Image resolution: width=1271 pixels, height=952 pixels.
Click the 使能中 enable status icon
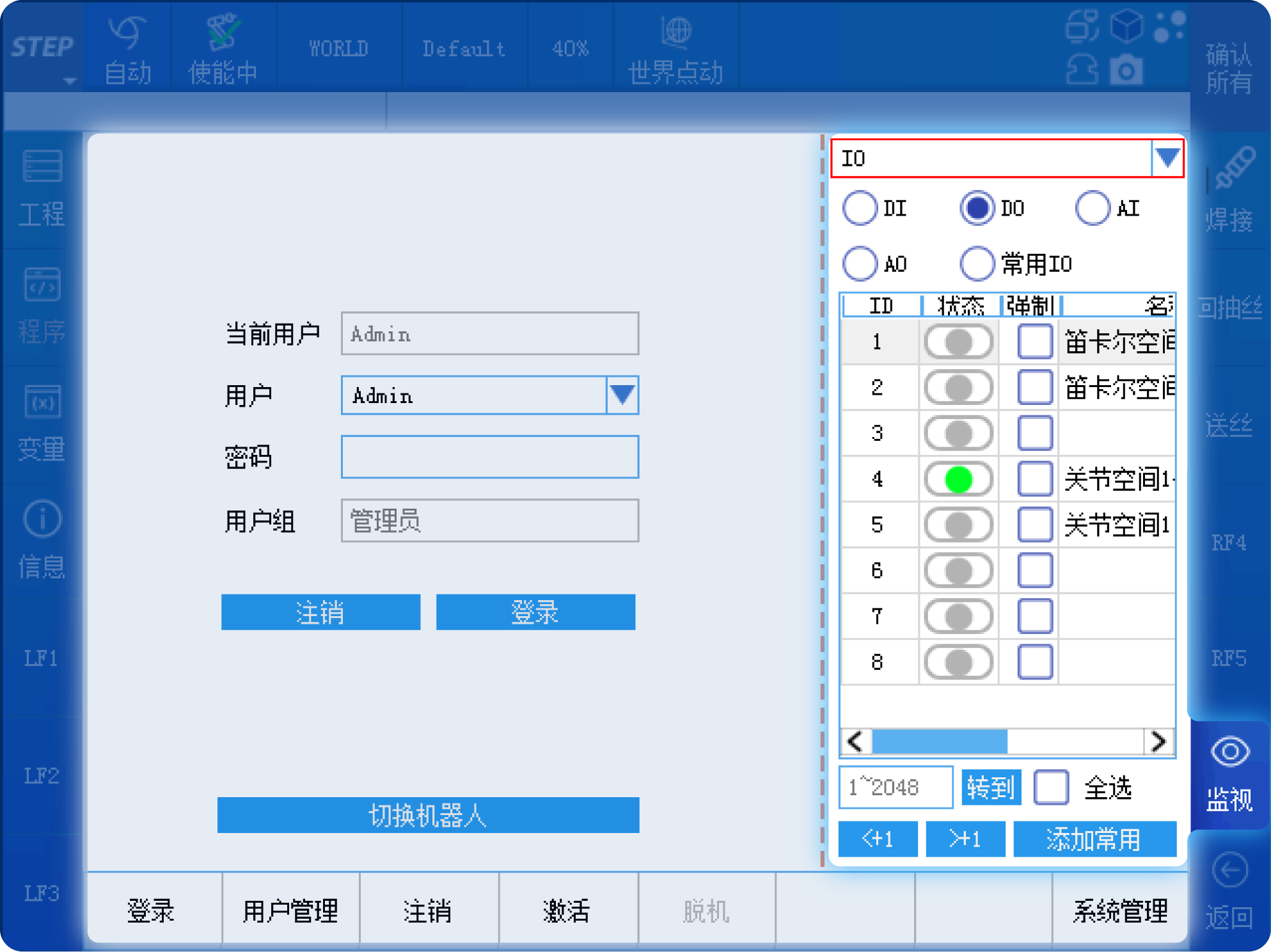click(x=223, y=32)
